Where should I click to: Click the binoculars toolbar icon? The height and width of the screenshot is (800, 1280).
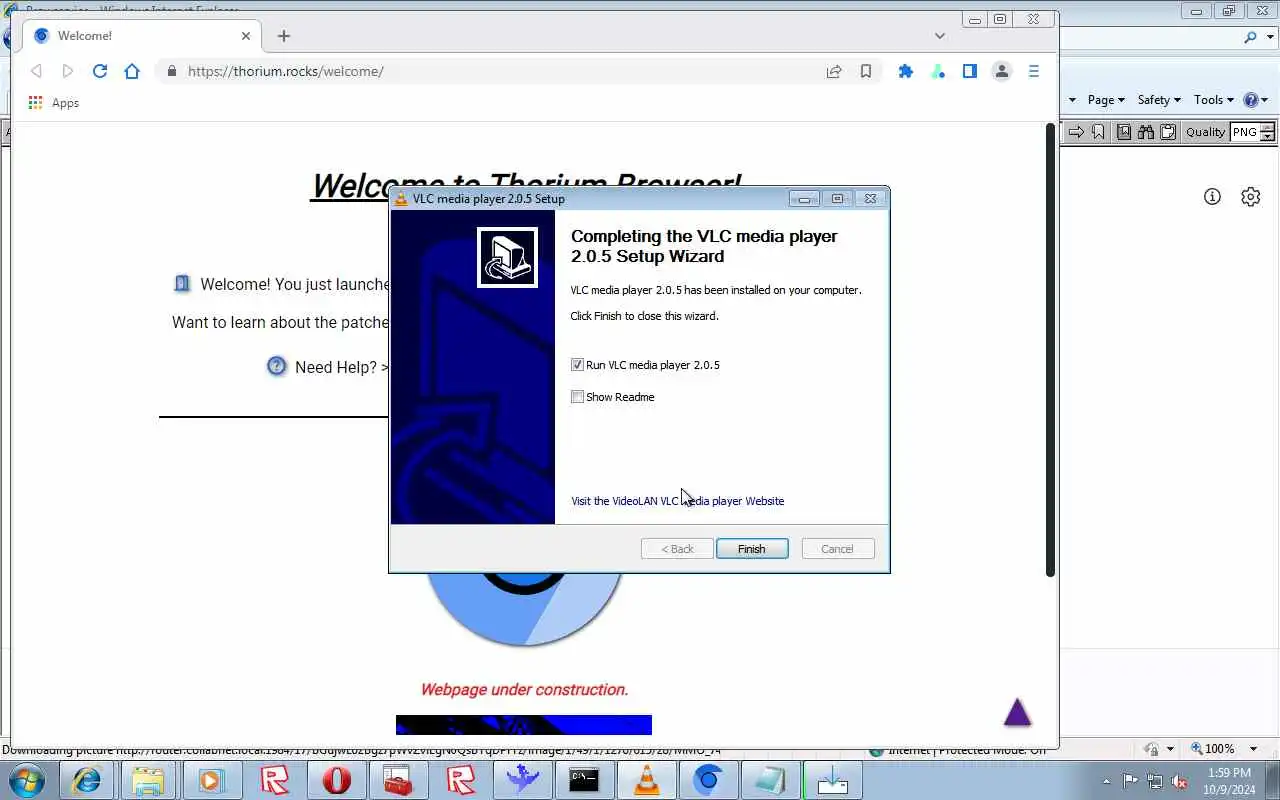1146,132
